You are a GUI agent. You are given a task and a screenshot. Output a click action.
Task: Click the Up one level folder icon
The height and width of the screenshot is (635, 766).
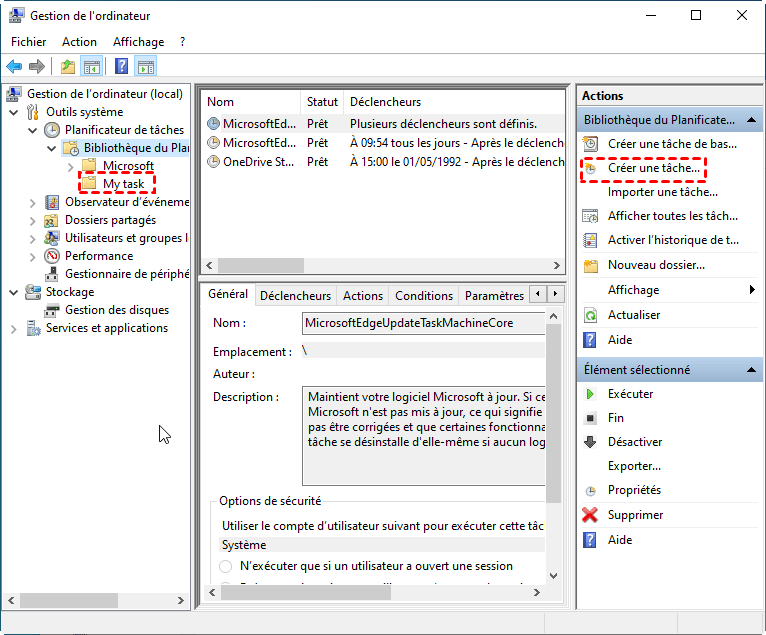[68, 66]
